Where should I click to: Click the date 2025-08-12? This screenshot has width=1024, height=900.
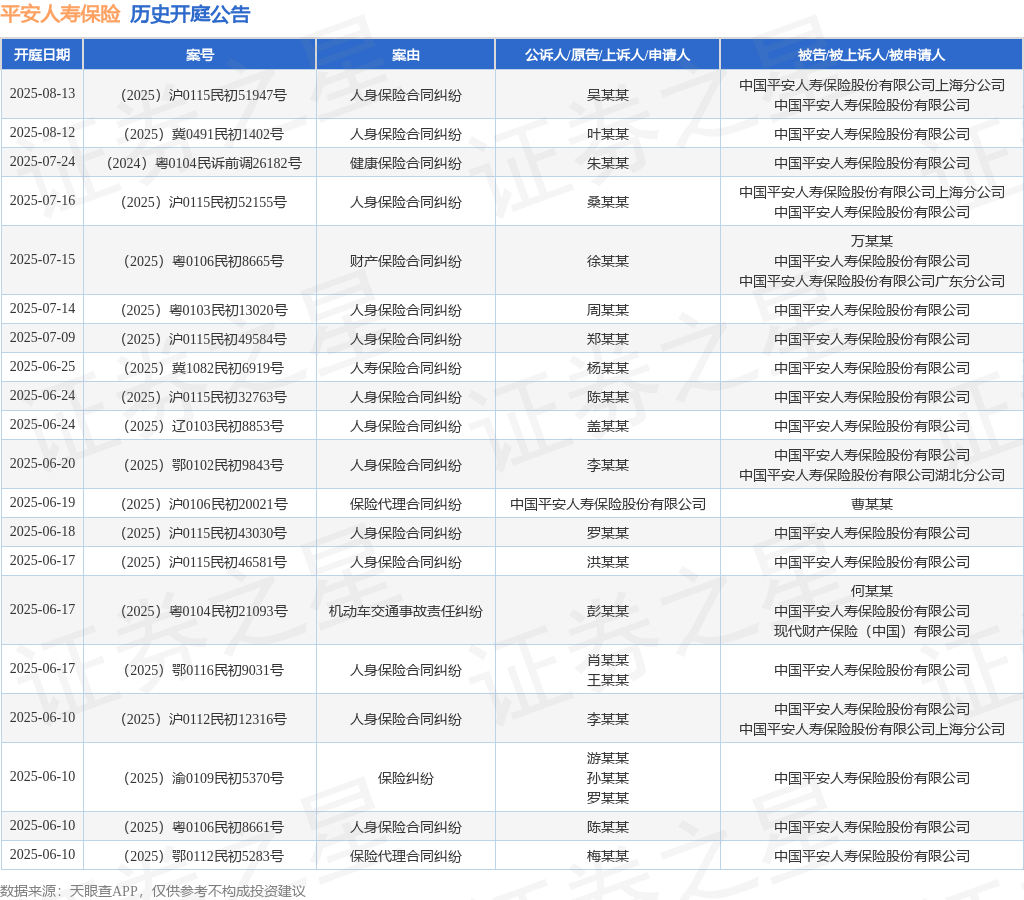coord(42,133)
